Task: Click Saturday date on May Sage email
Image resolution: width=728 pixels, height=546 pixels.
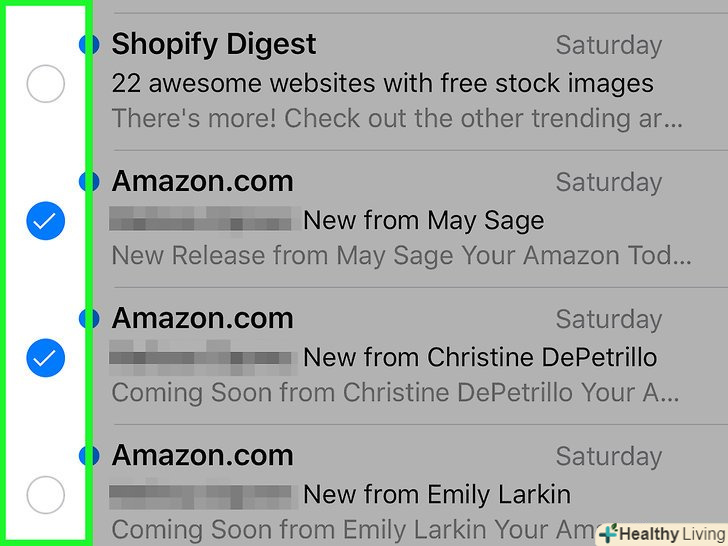Action: pyautogui.click(x=608, y=183)
